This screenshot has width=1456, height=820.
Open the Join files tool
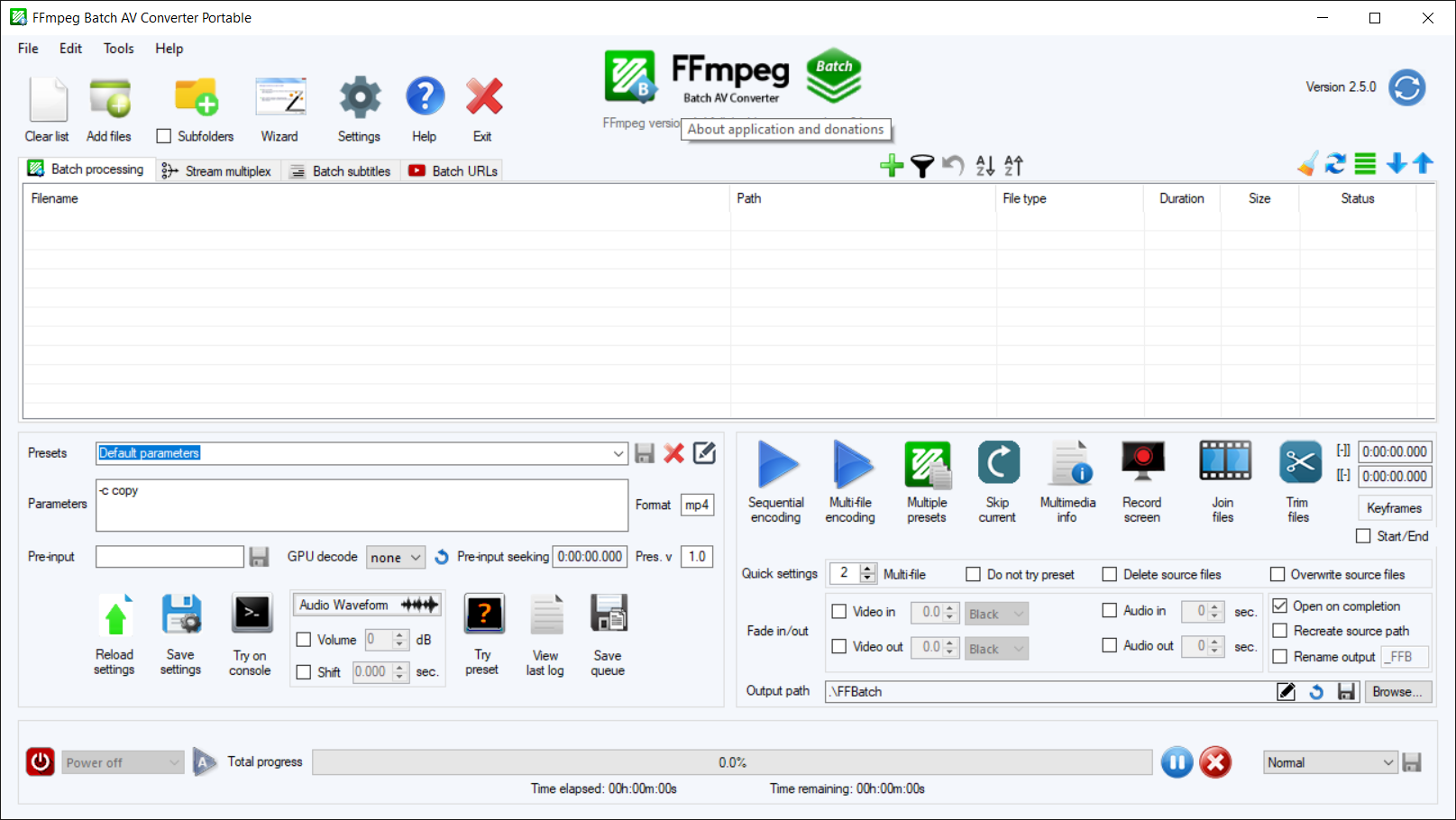[x=1225, y=460]
